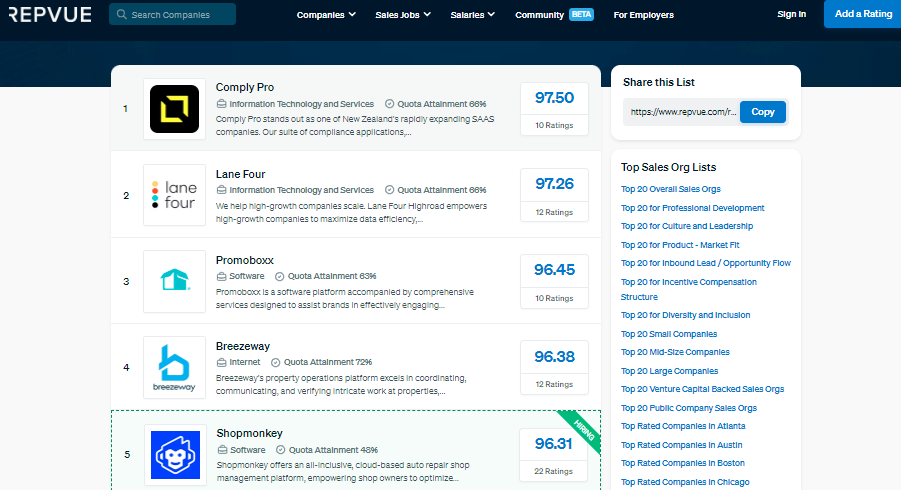Open Top 20 Large Companies list

pos(669,371)
